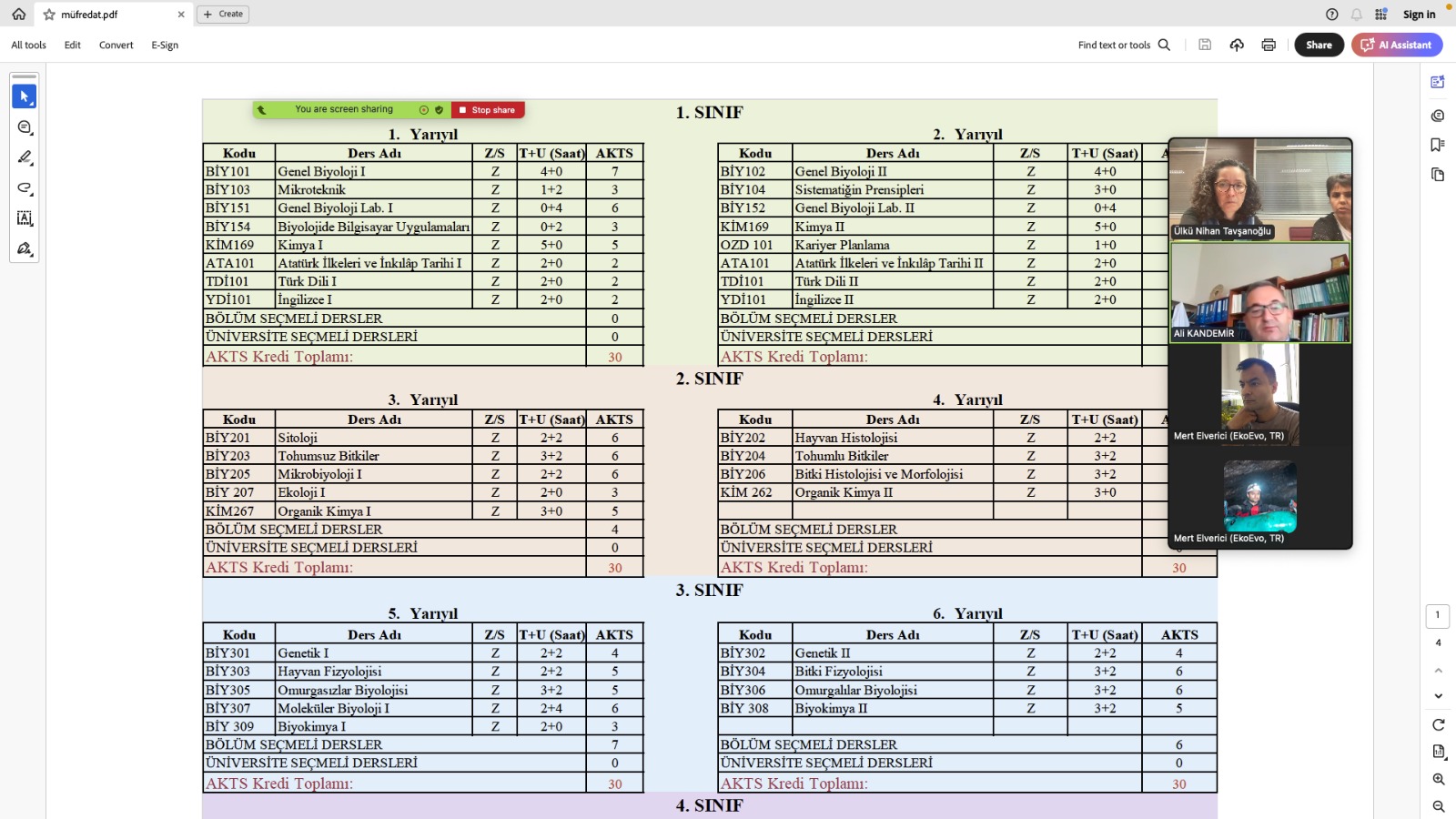Screen dimensions: 1456x819
Task: Click the 'Tohumsuz Bitkiler' cell
Action: pyautogui.click(x=374, y=456)
